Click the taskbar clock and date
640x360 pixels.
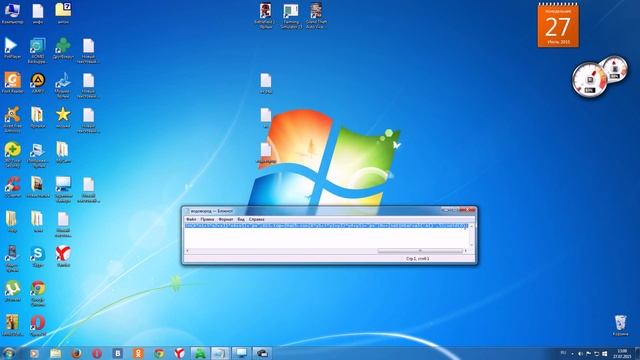pyautogui.click(x=622, y=353)
